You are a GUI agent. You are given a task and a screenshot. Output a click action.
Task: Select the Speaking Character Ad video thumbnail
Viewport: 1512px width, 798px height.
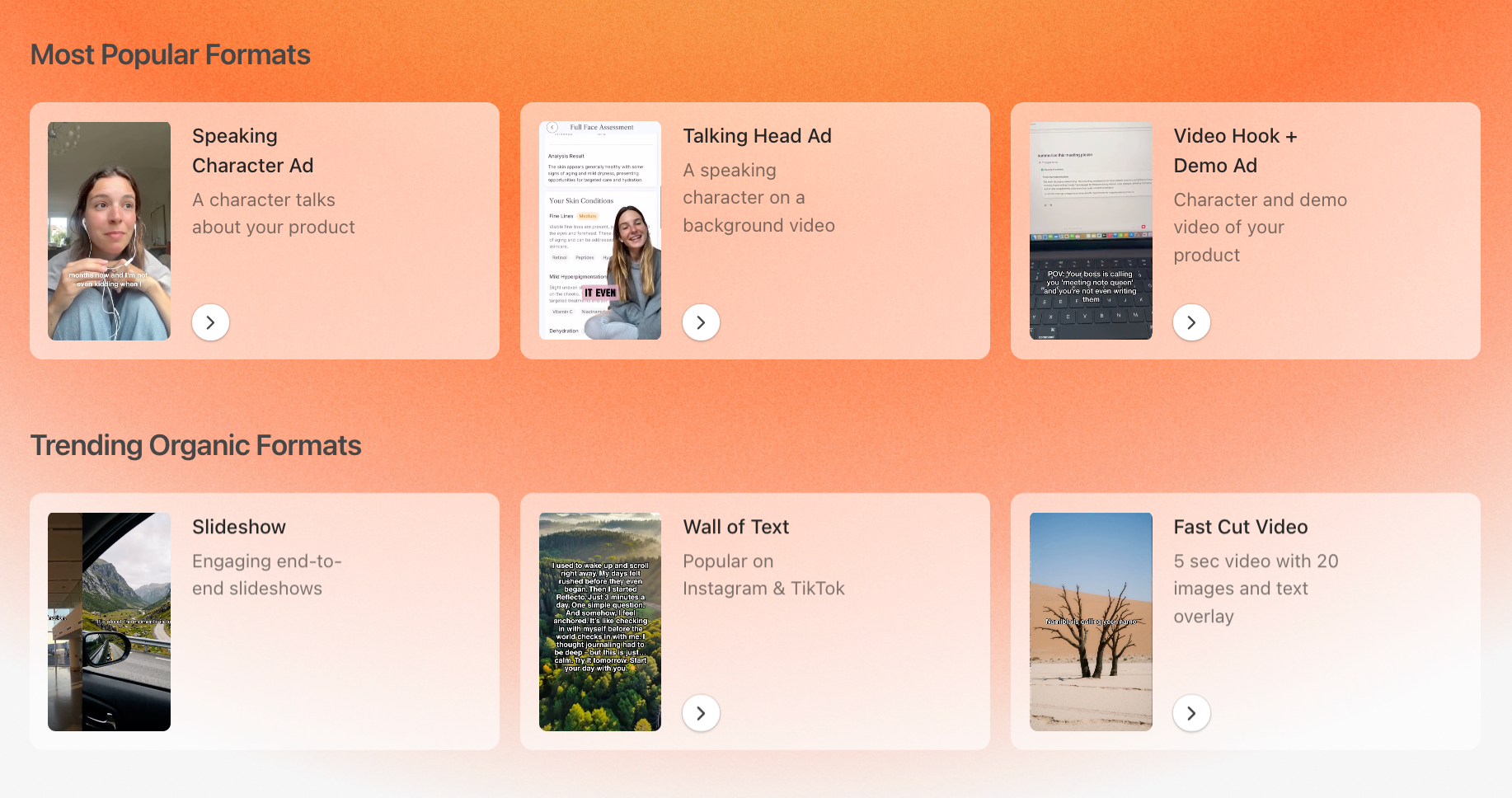110,231
